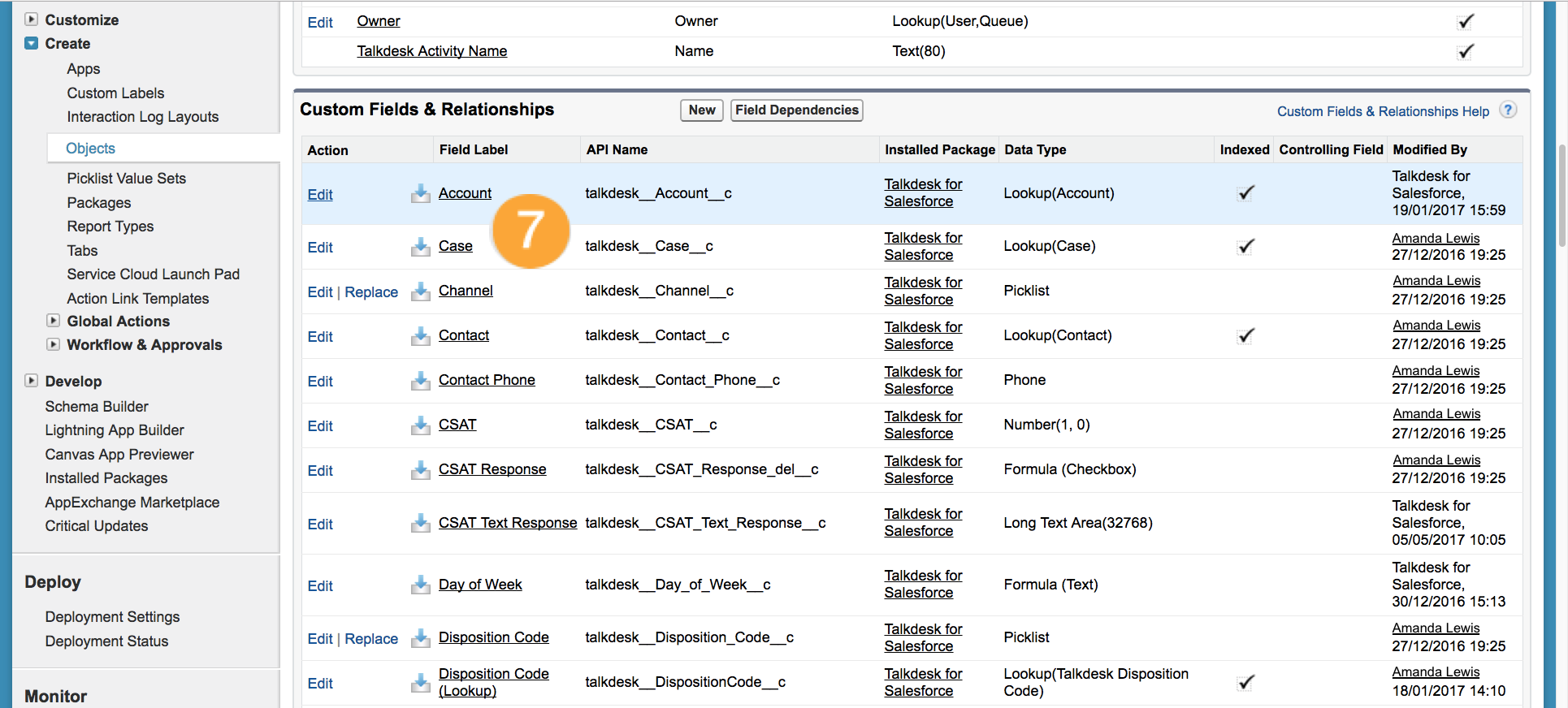Open the CSAT Text Response field
The image size is (1568, 708).
[508, 523]
